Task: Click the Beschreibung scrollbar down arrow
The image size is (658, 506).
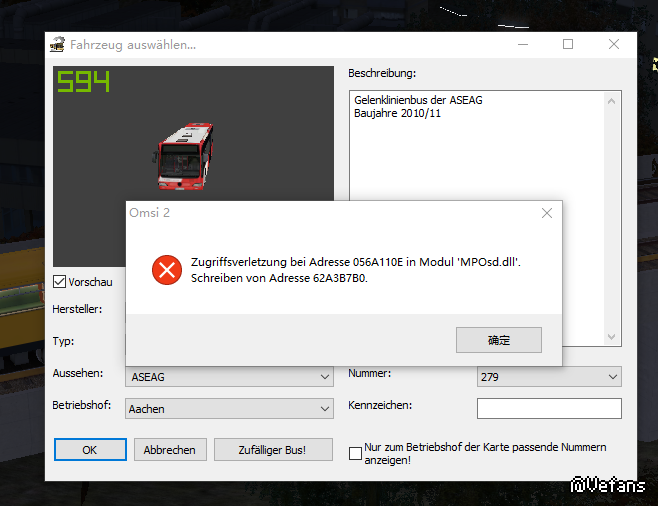Action: (611, 336)
